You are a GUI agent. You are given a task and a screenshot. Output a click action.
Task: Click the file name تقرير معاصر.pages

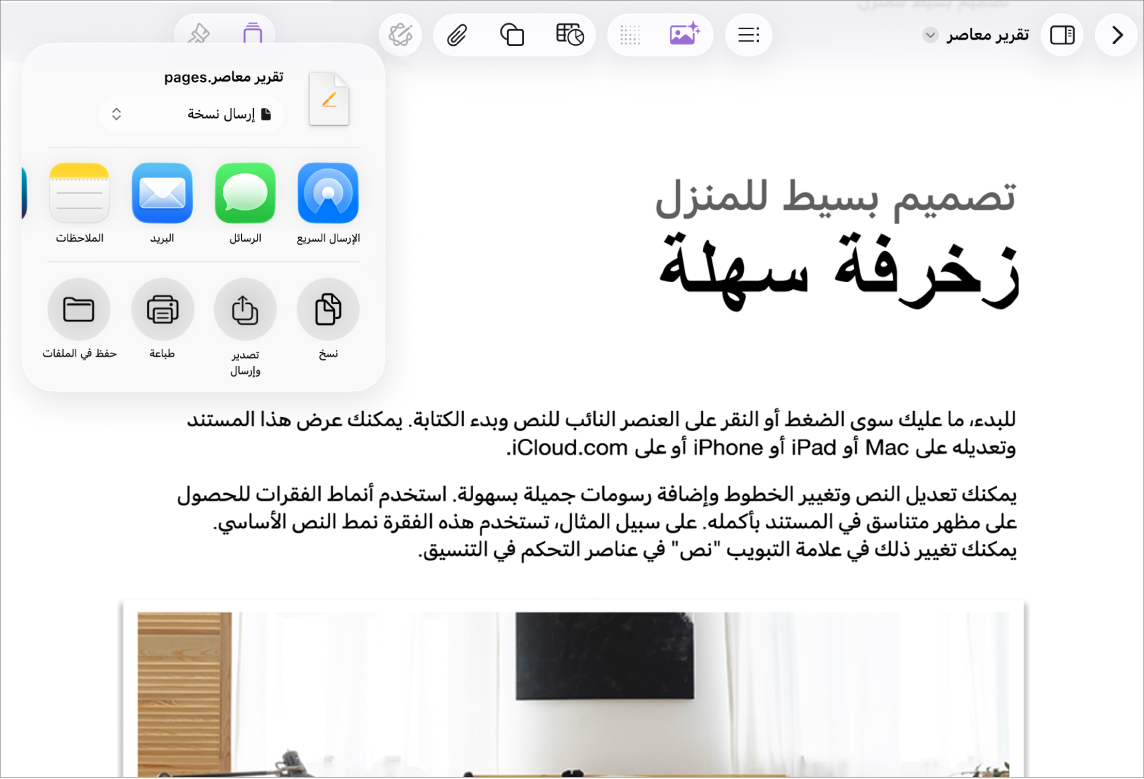[224, 77]
